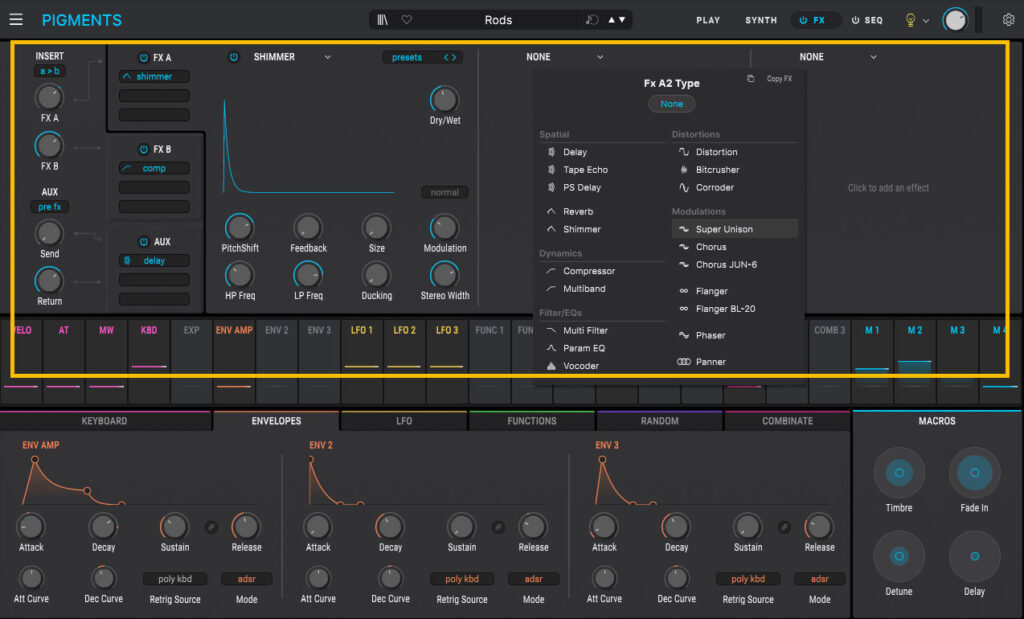Switch to FUNCTIONS tab
The image size is (1024, 619).
pos(532,421)
